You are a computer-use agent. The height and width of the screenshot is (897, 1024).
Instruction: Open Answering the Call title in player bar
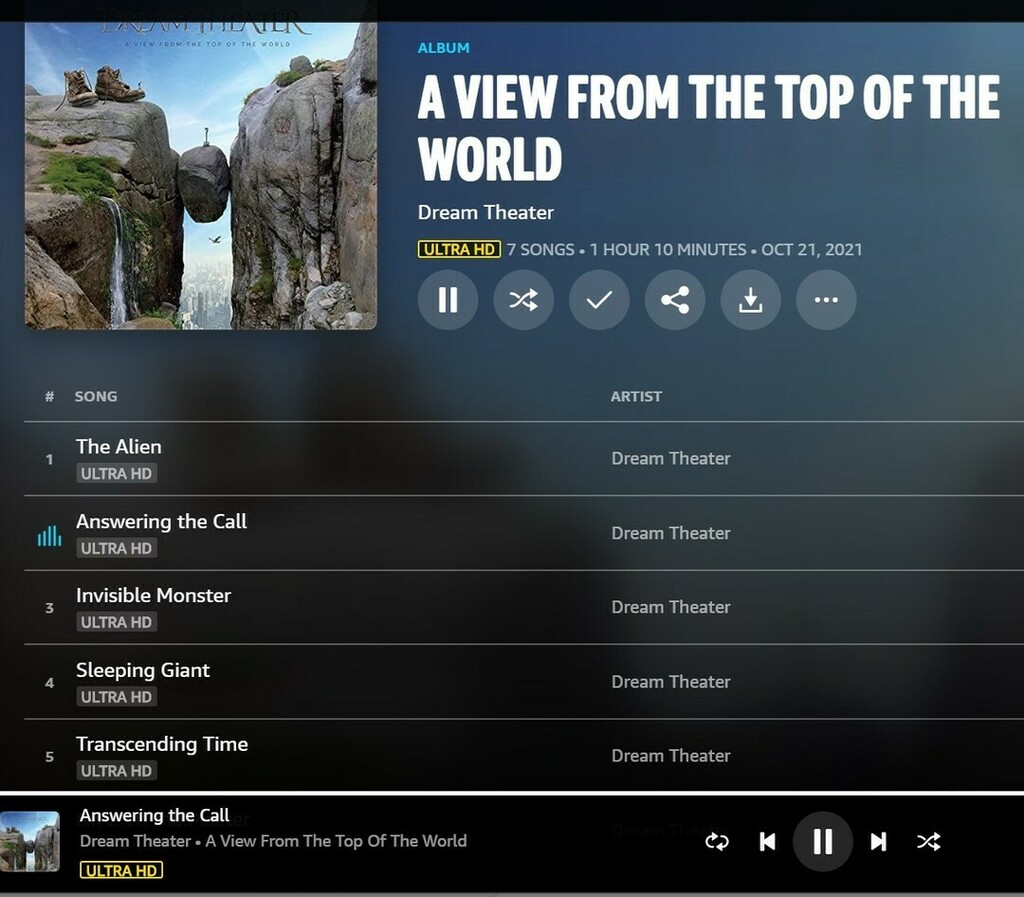[x=154, y=815]
